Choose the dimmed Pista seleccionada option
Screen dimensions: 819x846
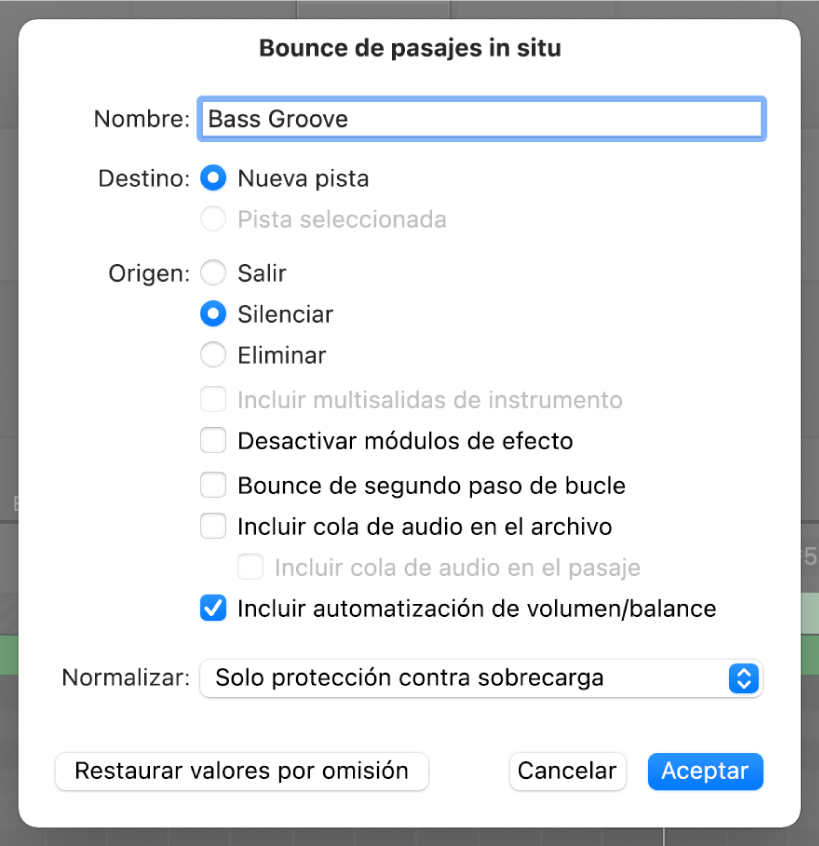coord(213,219)
